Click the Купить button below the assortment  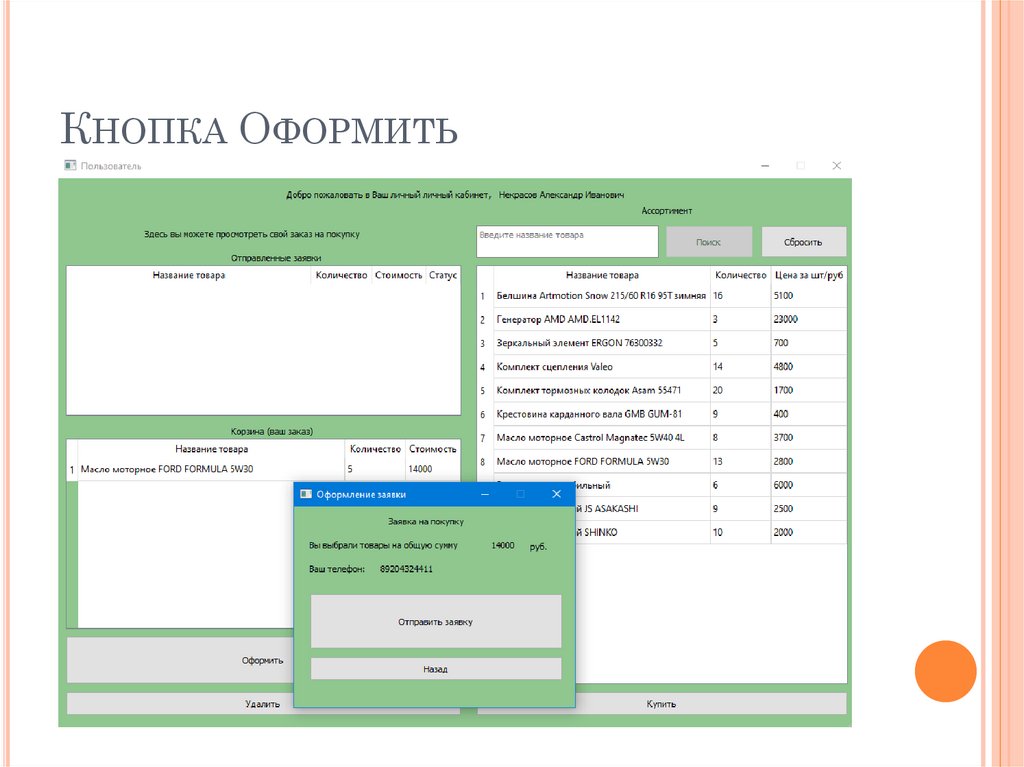point(661,704)
